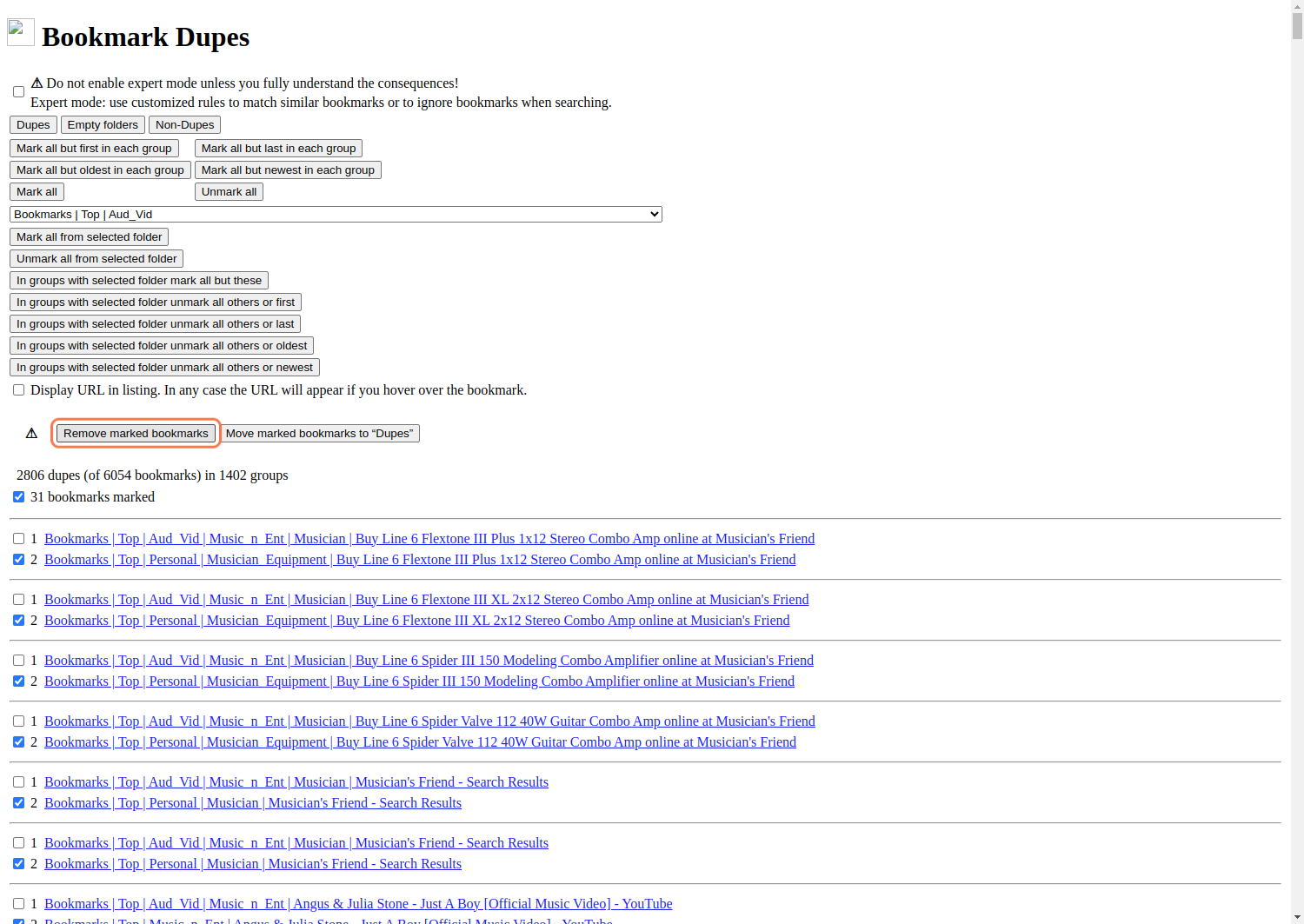
Task: Uncheck Personal Flextone III XL 2x12 entry checkbox
Action: 18,621
